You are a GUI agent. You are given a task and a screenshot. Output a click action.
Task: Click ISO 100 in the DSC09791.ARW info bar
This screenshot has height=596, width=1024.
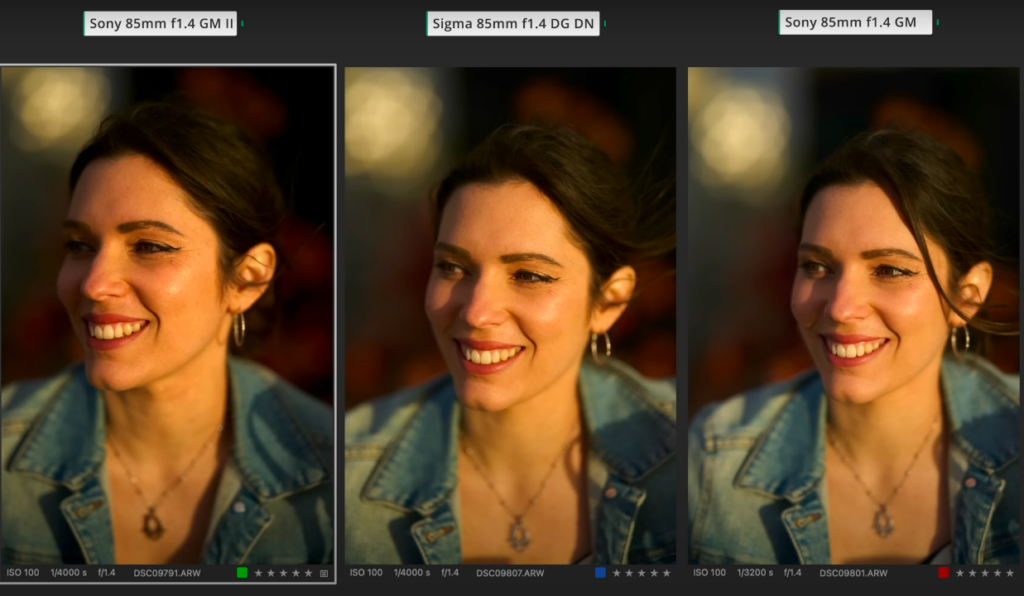tap(23, 572)
